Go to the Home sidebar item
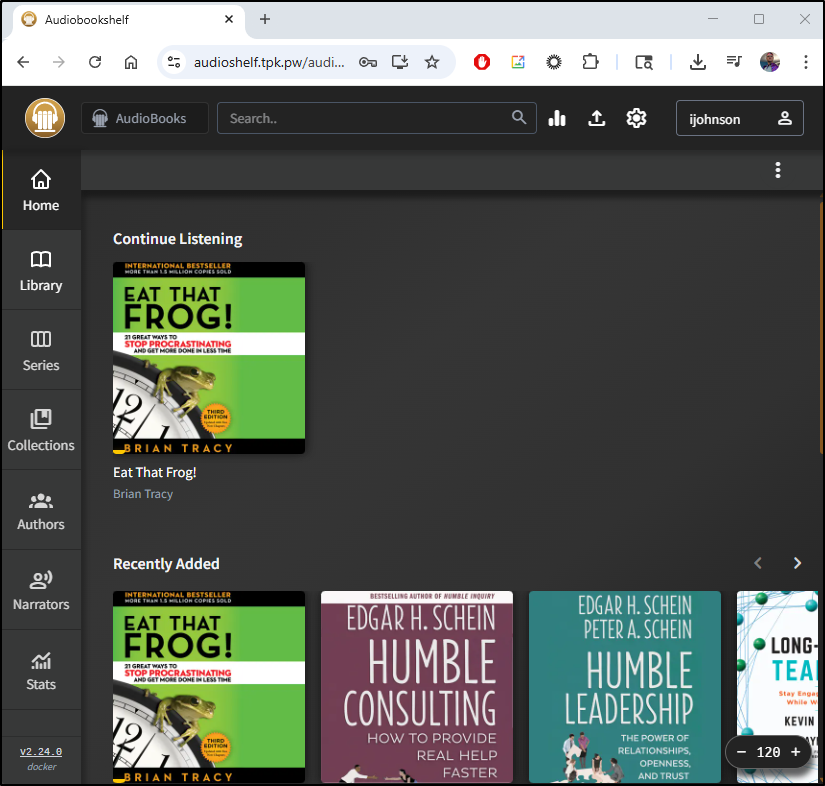Image resolution: width=825 pixels, height=786 pixels. click(x=41, y=190)
